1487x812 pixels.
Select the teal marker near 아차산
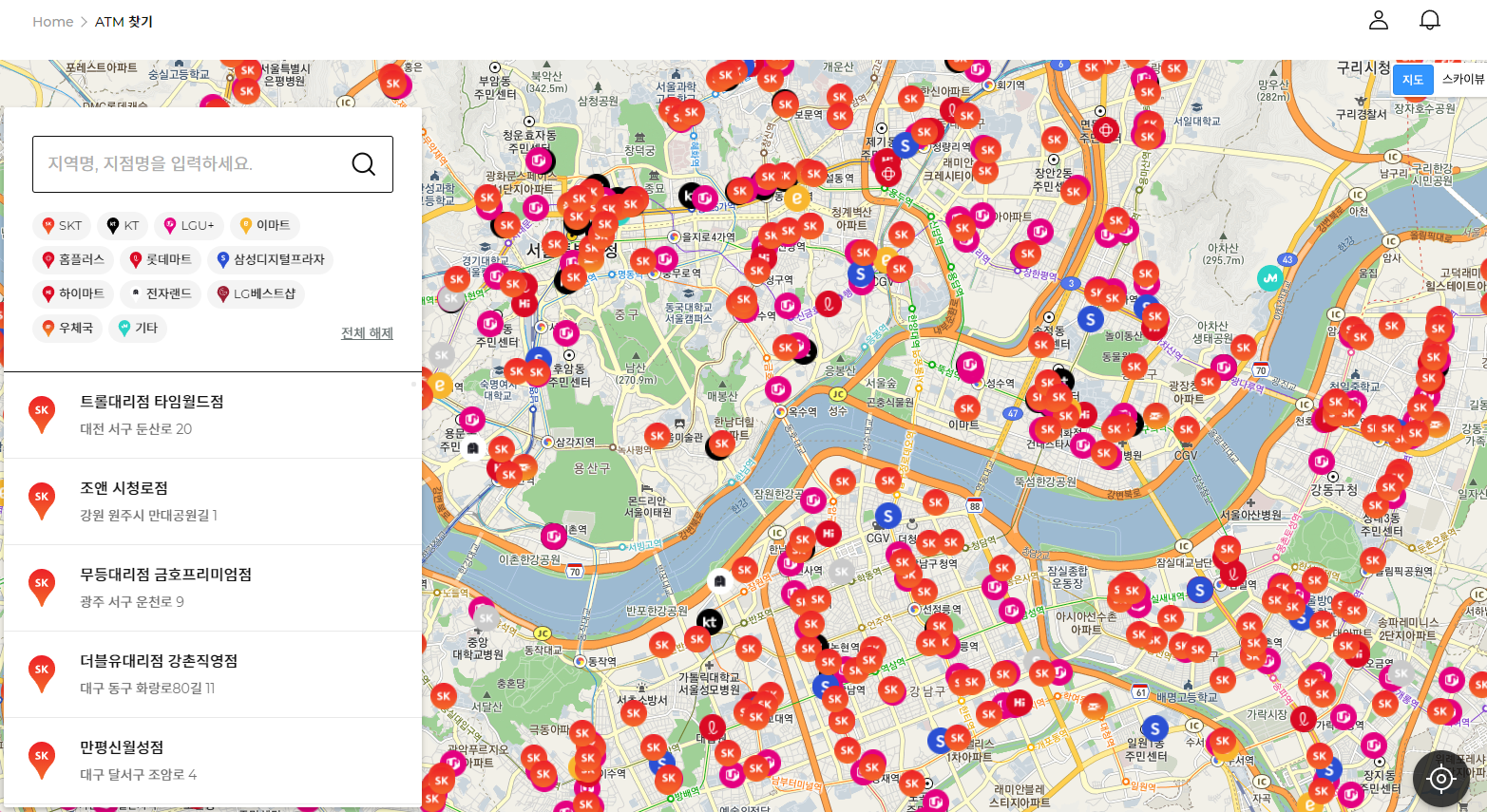1270,278
